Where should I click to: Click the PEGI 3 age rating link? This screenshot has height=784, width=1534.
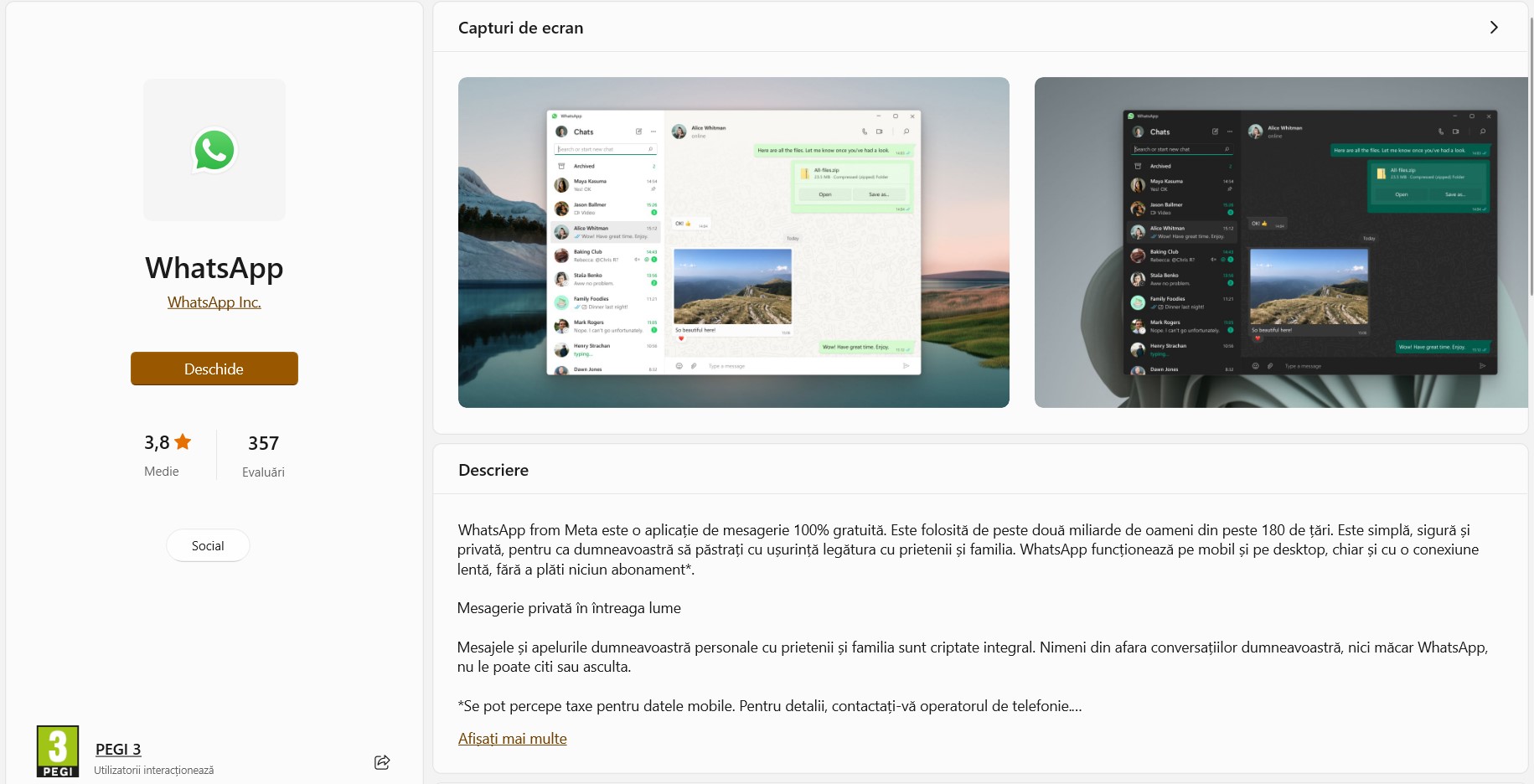point(118,748)
